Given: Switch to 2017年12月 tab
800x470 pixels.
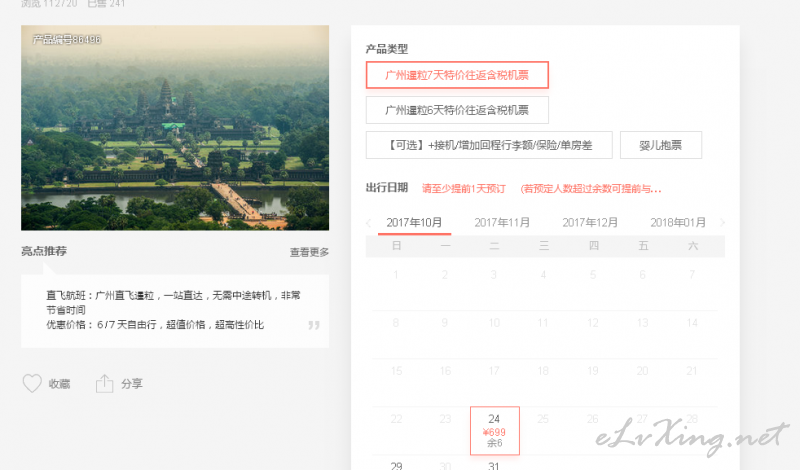Looking at the screenshot, I should point(590,223).
